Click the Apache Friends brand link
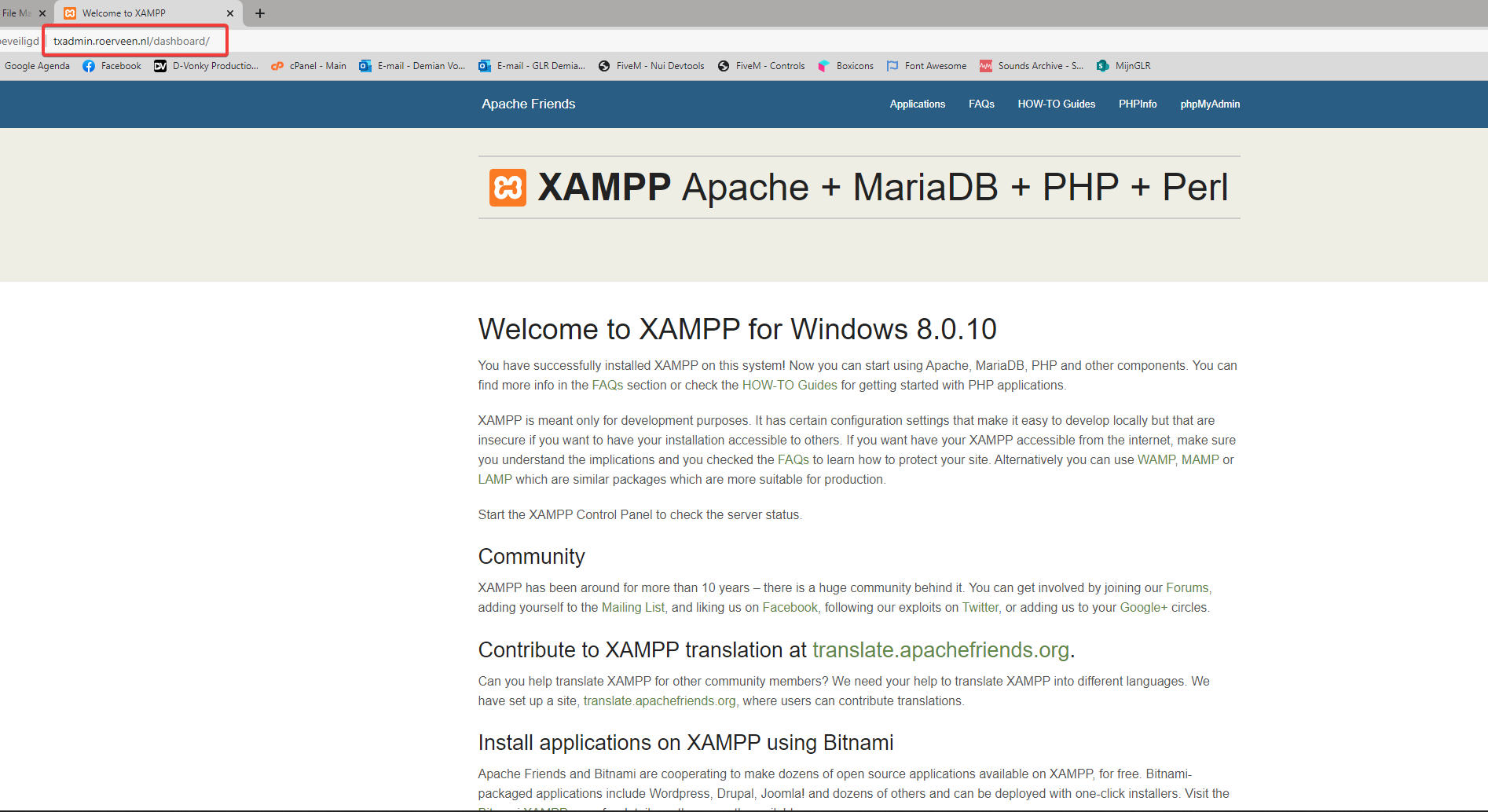 (x=528, y=104)
